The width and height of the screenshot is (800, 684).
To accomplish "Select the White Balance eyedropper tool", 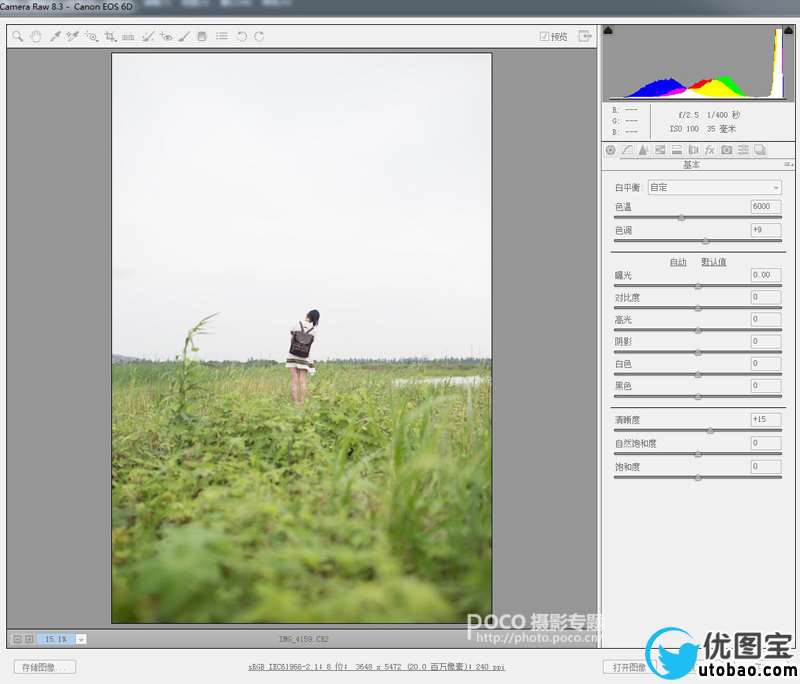I will 55,36.
